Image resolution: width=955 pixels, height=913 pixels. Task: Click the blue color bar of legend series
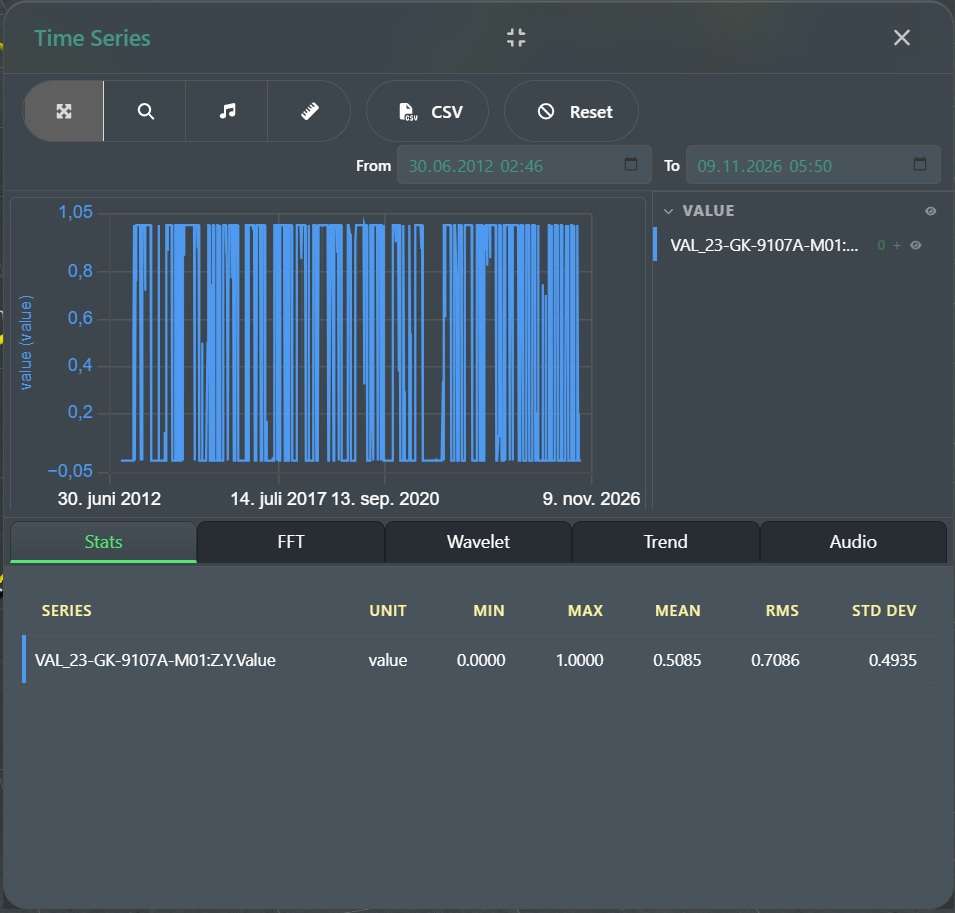click(655, 244)
